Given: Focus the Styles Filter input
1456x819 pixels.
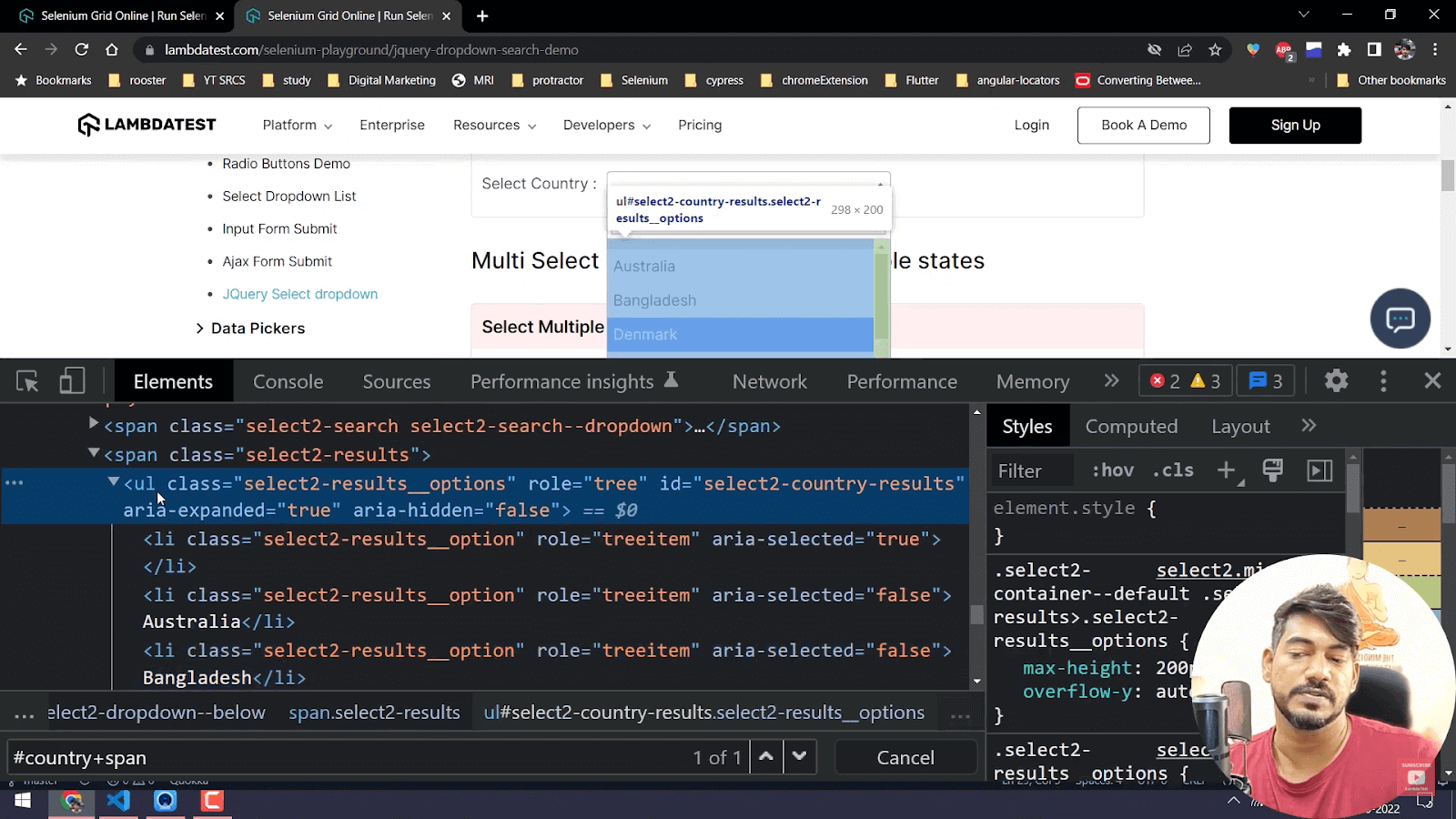Looking at the screenshot, I should coord(1033,470).
